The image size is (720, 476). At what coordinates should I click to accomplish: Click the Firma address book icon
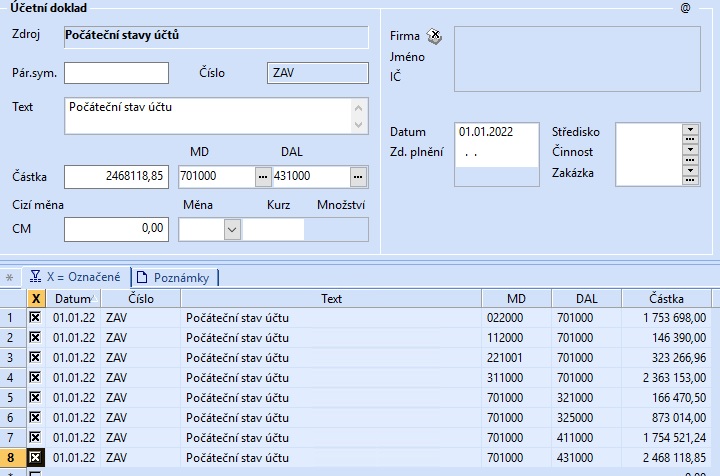pyautogui.click(x=434, y=36)
